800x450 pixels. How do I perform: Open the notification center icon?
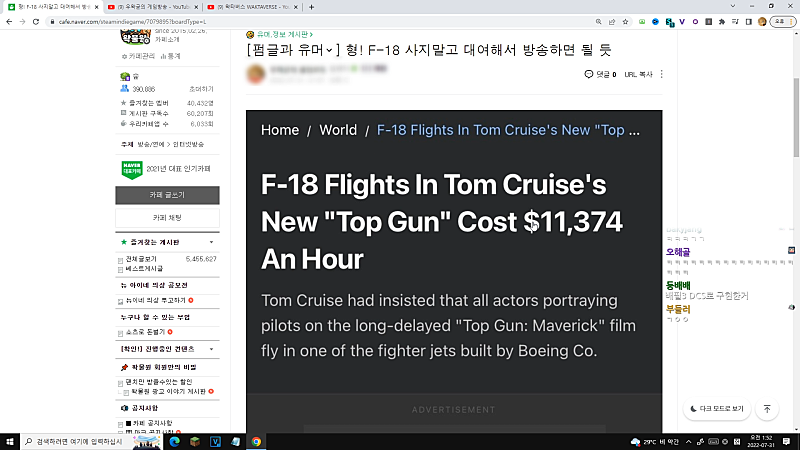786,442
